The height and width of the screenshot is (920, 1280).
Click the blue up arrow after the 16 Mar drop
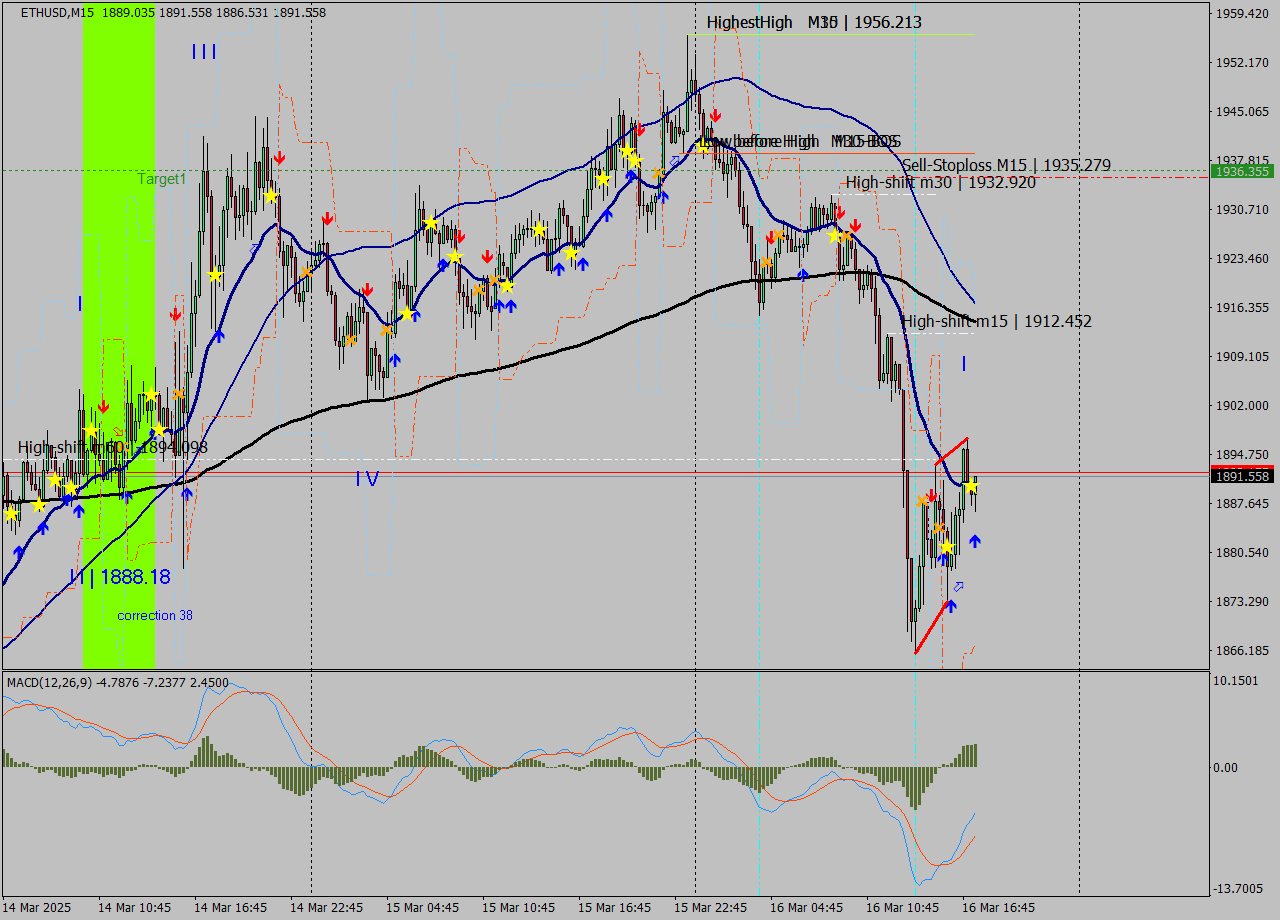(975, 542)
